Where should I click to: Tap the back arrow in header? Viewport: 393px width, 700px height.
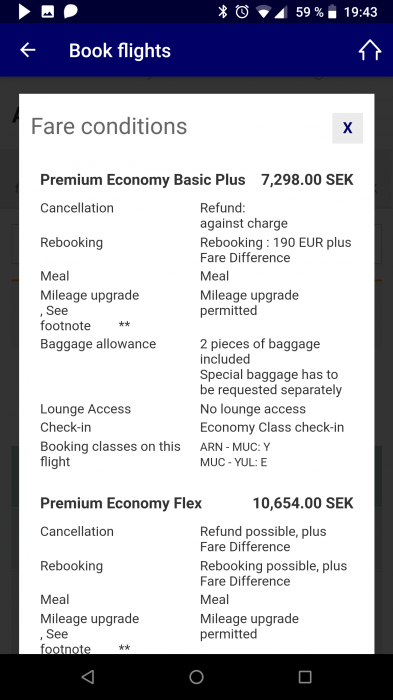tap(28, 50)
